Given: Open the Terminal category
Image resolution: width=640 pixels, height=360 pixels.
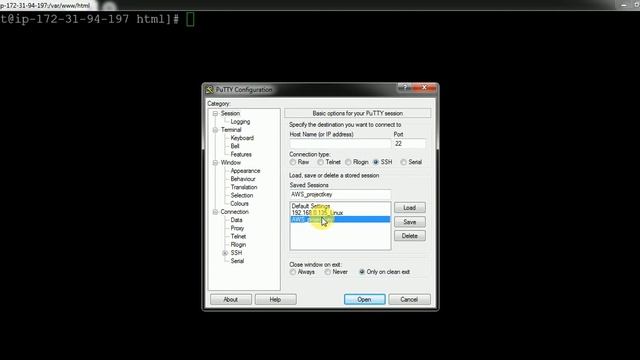Looking at the screenshot, I should coord(231,130).
